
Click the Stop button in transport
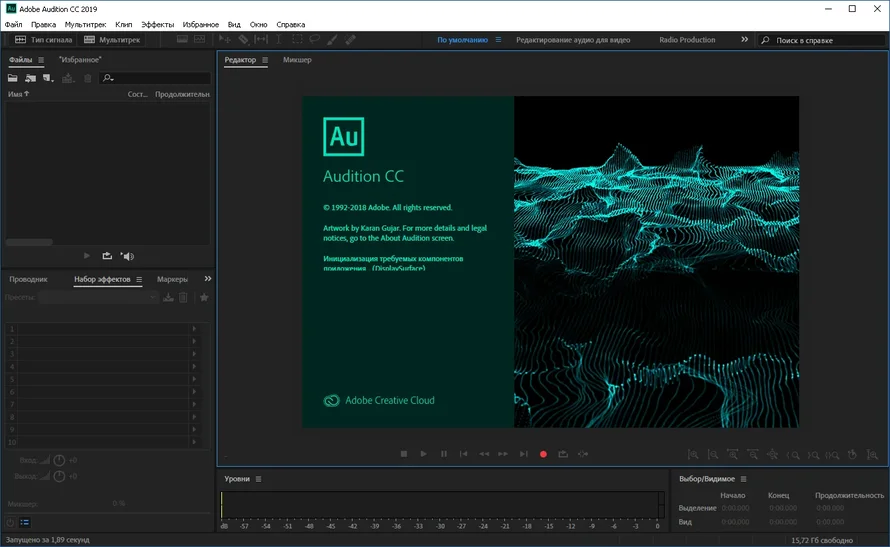point(404,454)
